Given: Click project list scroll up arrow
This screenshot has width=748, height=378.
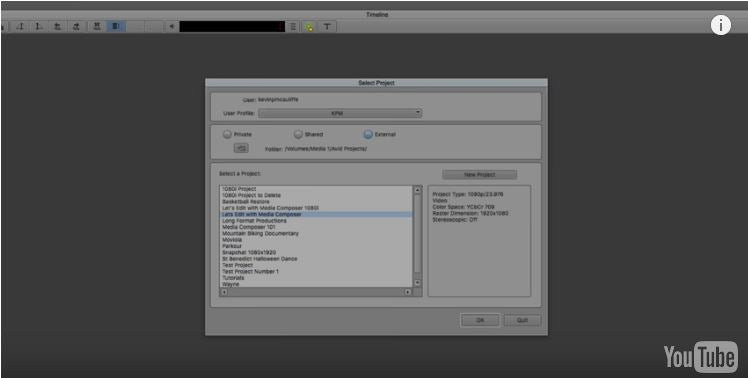Looking at the screenshot, I should [x=417, y=190].
